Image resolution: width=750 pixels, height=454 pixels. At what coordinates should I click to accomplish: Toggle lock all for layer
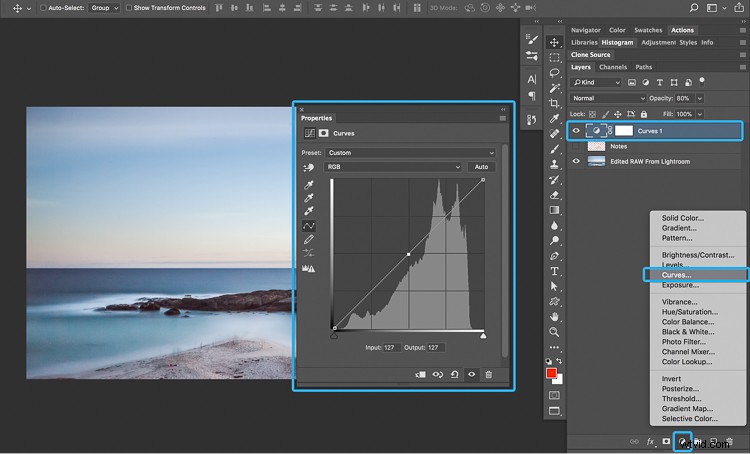[644, 114]
